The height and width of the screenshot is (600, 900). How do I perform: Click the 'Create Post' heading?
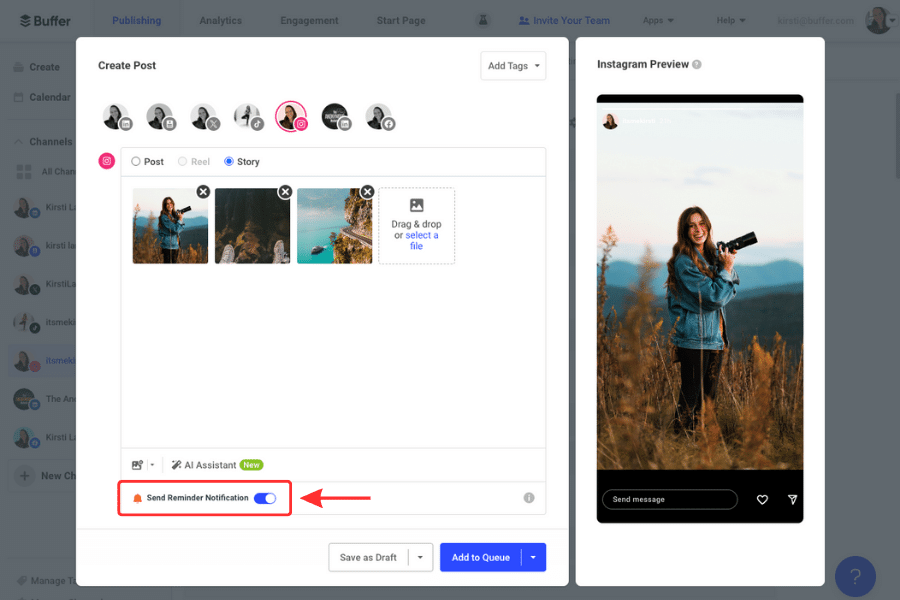tap(127, 65)
